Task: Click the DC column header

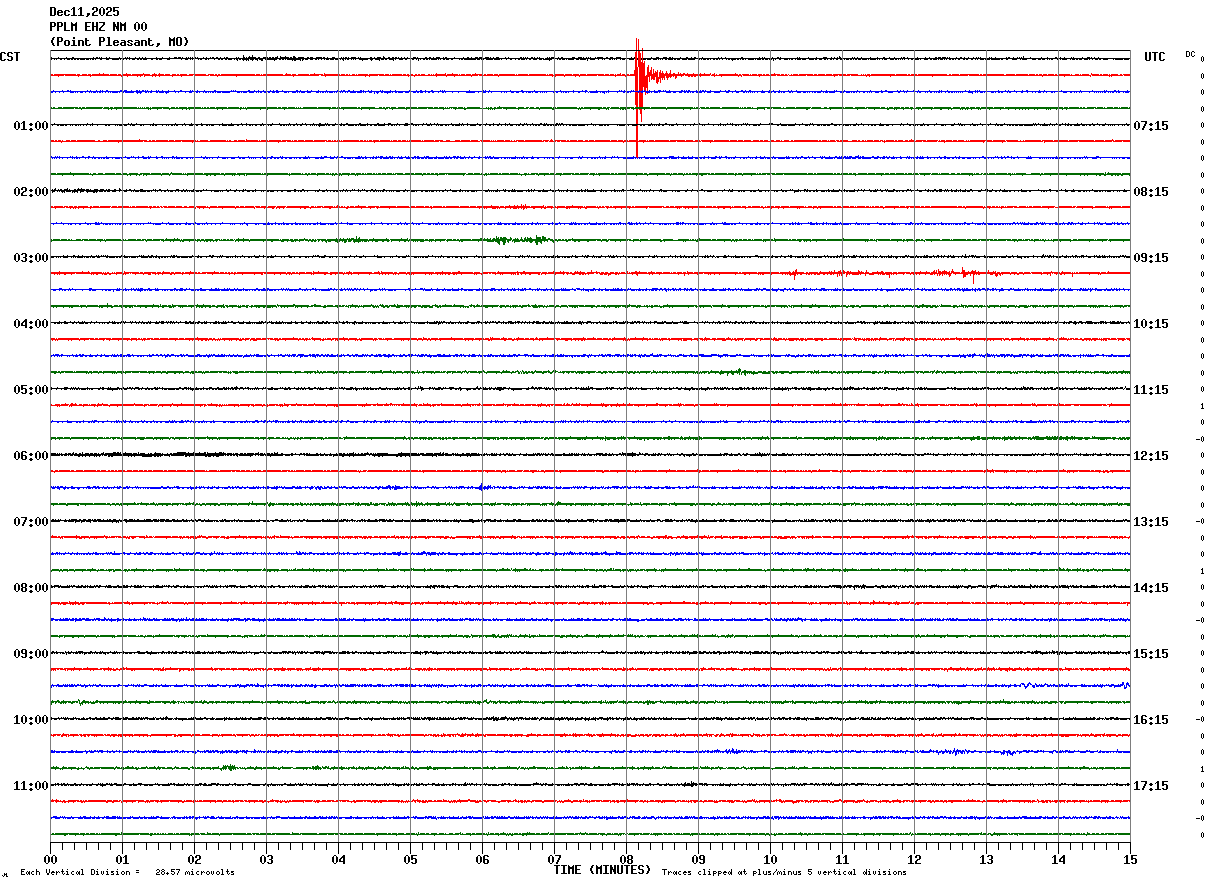Action: coord(1190,54)
